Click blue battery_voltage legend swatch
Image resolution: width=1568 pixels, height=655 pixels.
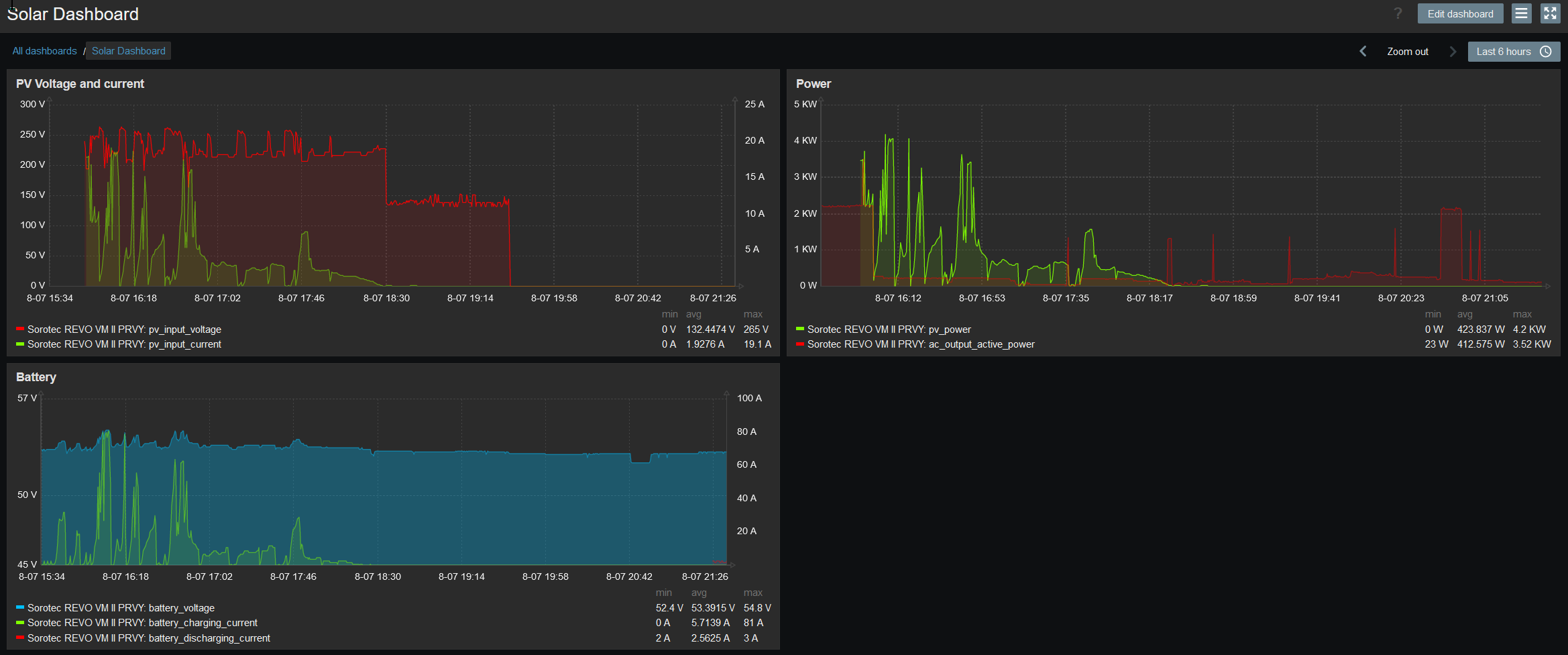20,607
